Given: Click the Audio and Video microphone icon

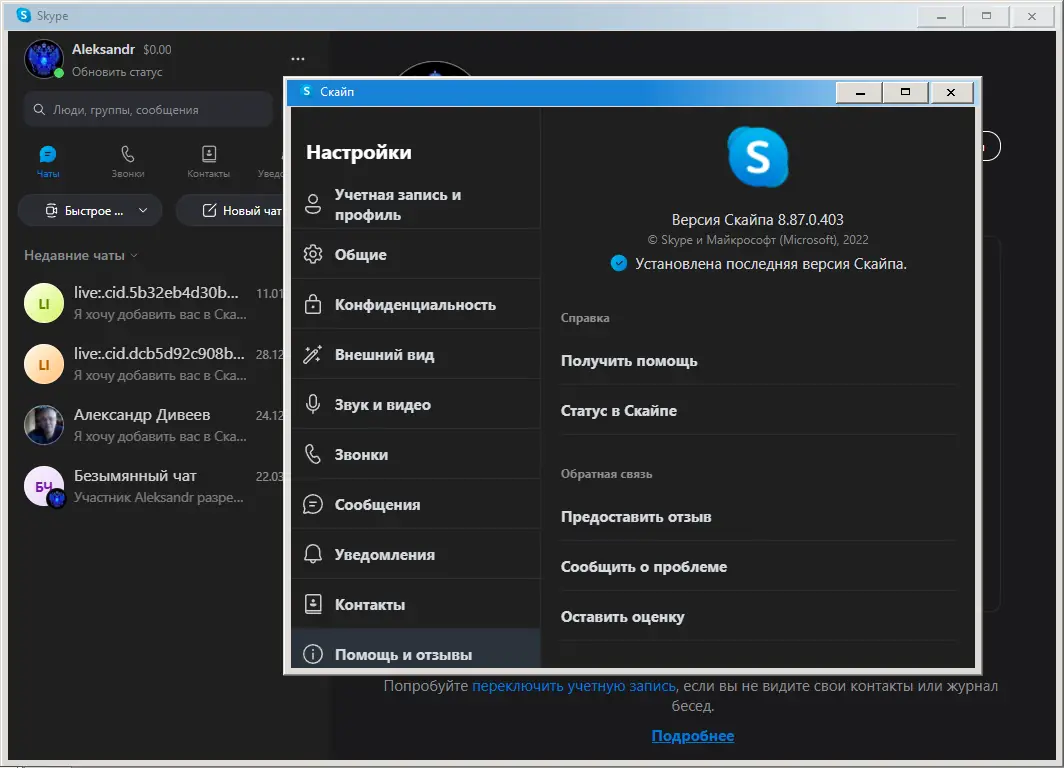Looking at the screenshot, I should pos(313,404).
